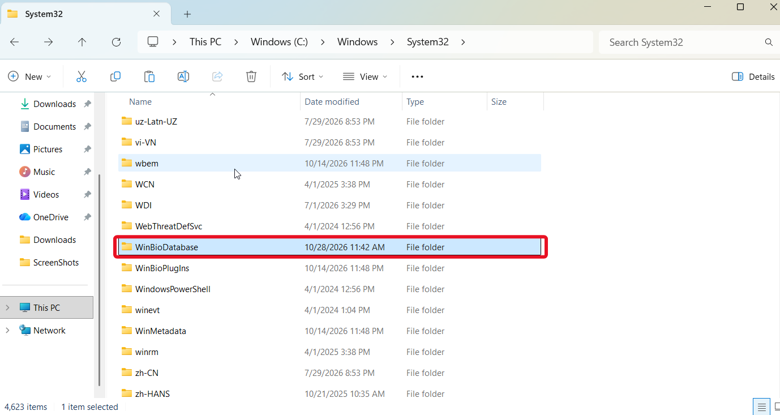
Task: Click the System32 breadcrumb
Action: [x=427, y=42]
